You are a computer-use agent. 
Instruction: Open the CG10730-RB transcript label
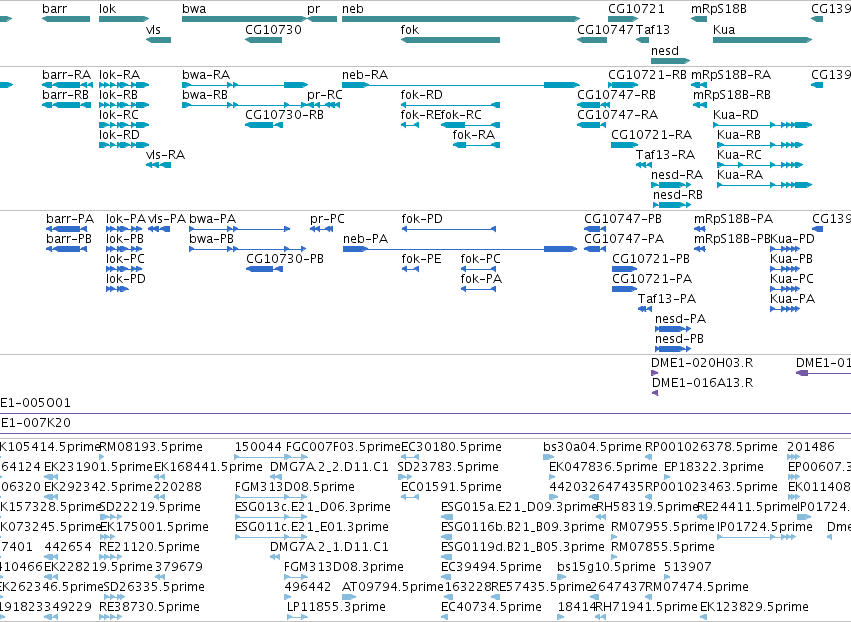(284, 115)
